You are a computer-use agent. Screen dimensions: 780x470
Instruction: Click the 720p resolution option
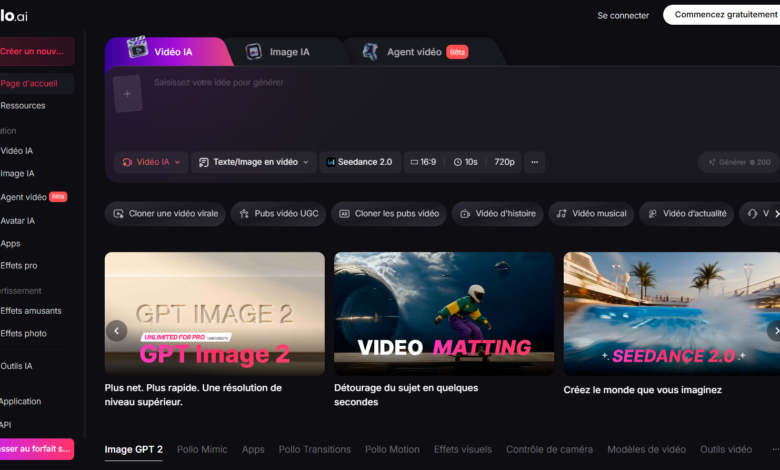coord(504,162)
